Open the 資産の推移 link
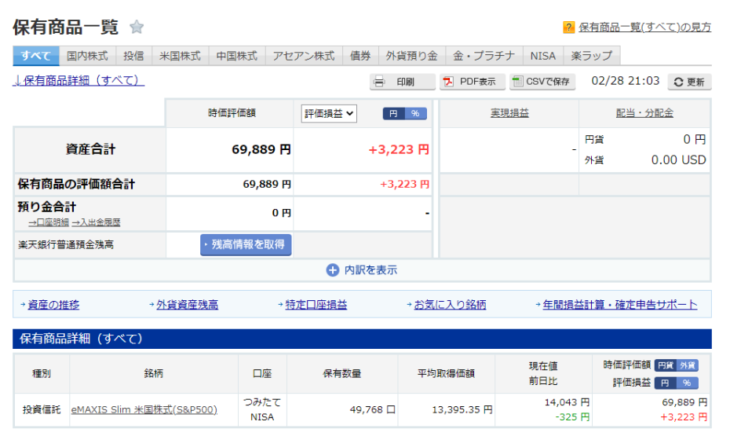 coord(54,304)
